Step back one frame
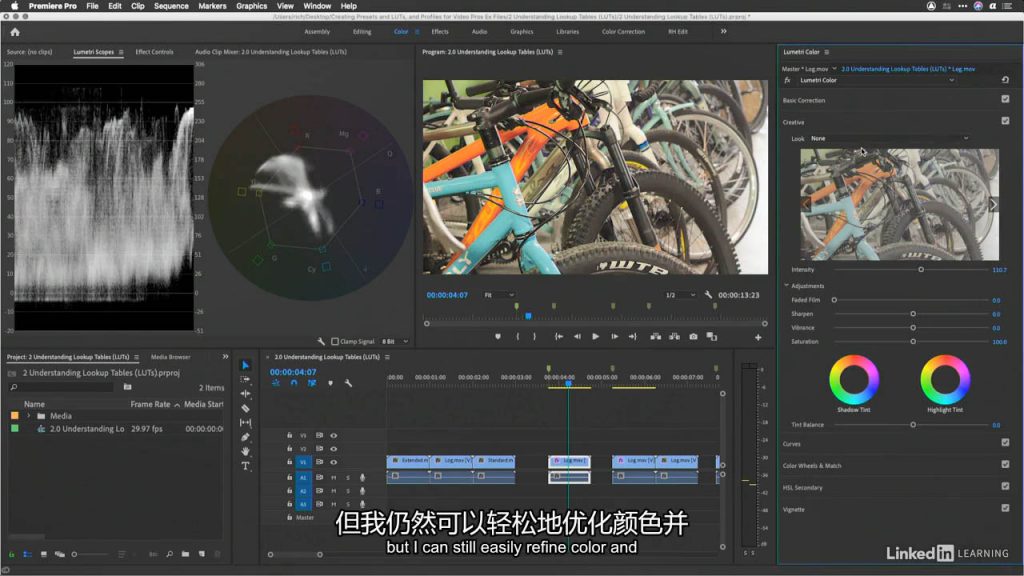Viewport: 1024px width, 576px height. click(577, 337)
